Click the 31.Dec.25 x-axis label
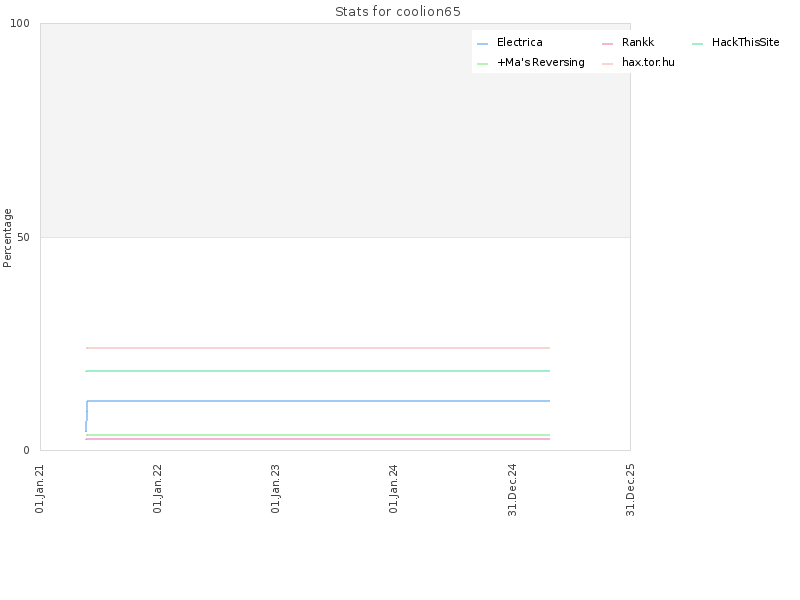This screenshot has height=600, width=800. [x=630, y=490]
